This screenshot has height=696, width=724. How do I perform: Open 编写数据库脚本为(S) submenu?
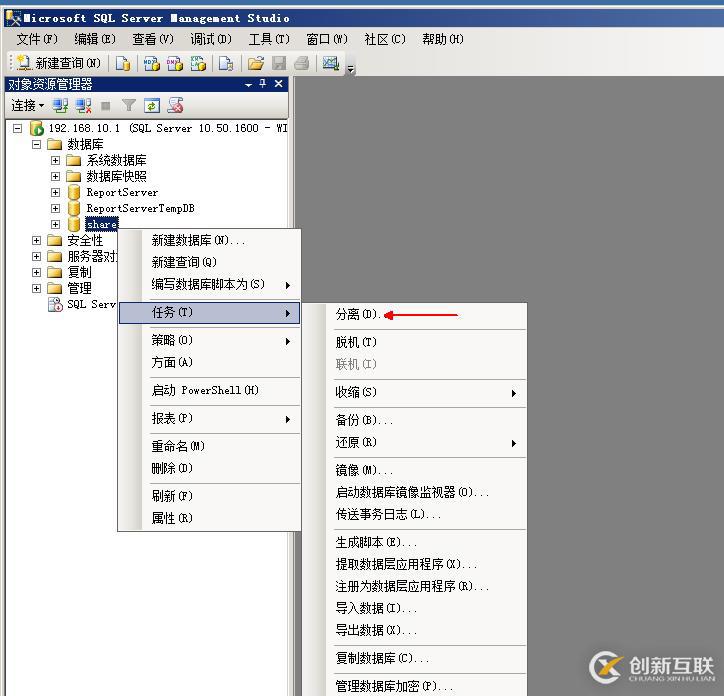click(209, 284)
